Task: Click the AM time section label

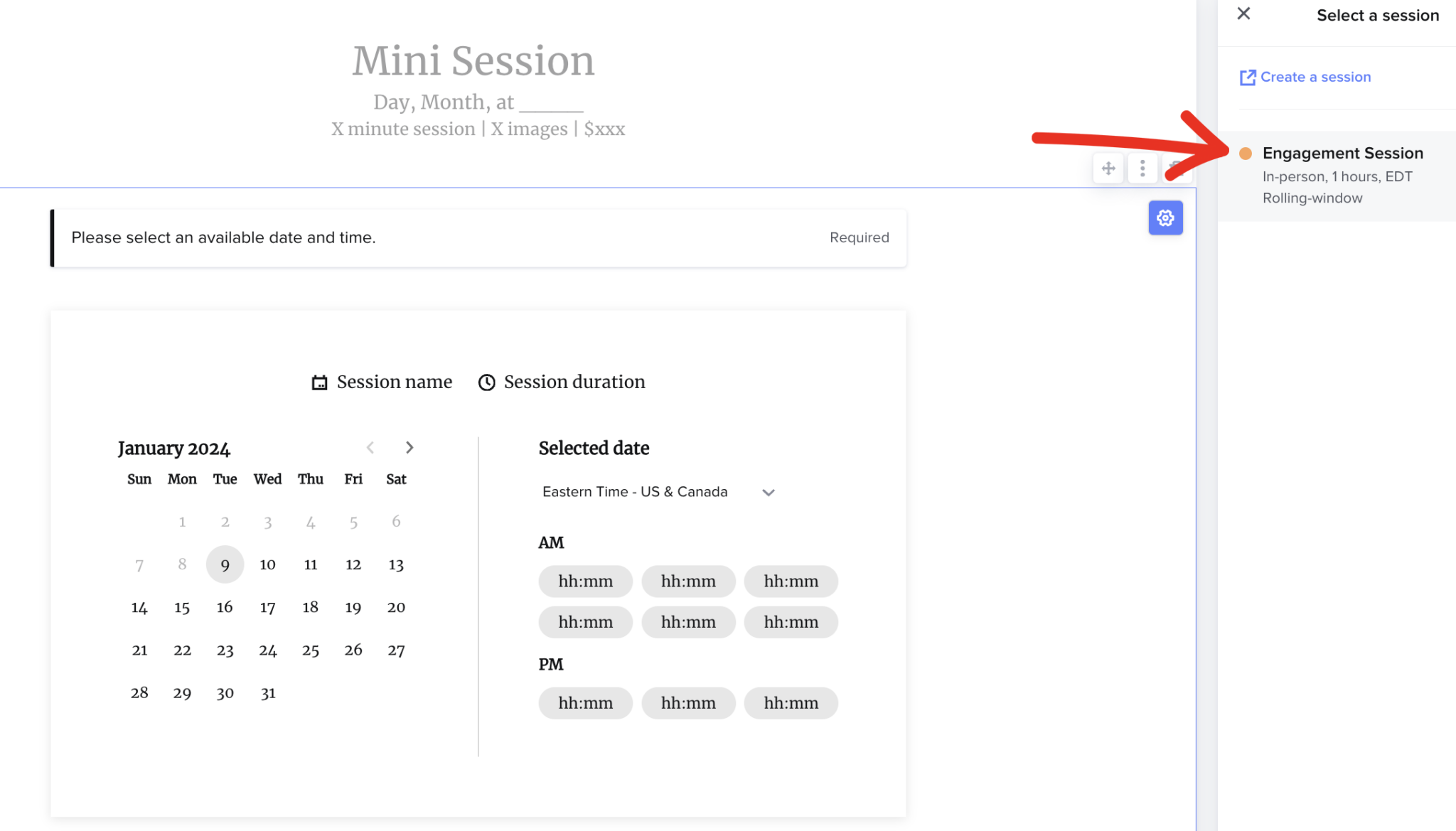Action: (x=551, y=543)
